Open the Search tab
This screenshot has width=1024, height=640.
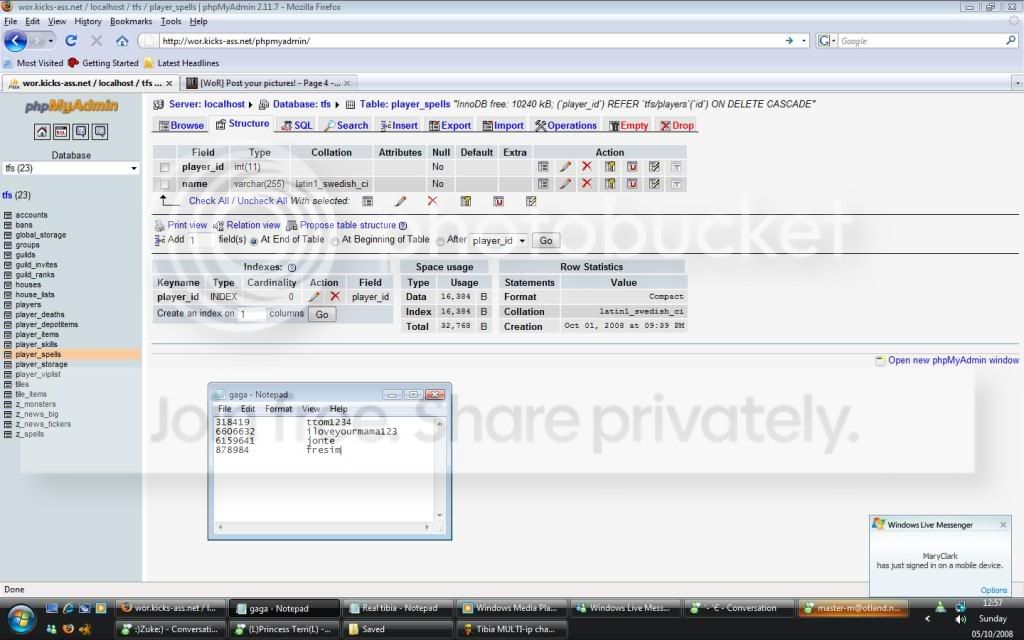[x=346, y=125]
